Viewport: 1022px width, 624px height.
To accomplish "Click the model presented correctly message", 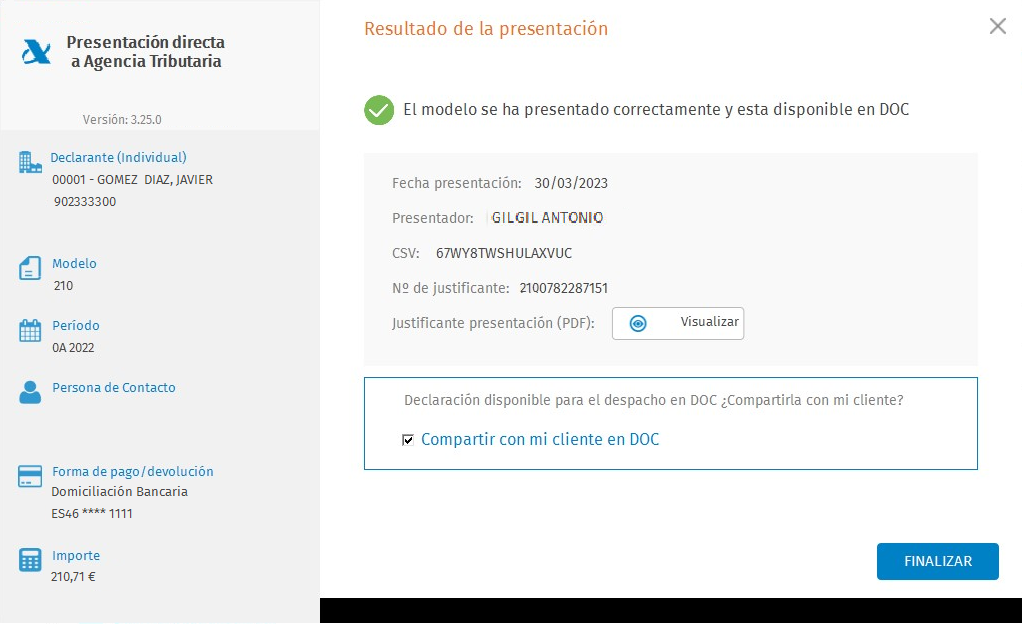I will (x=656, y=110).
